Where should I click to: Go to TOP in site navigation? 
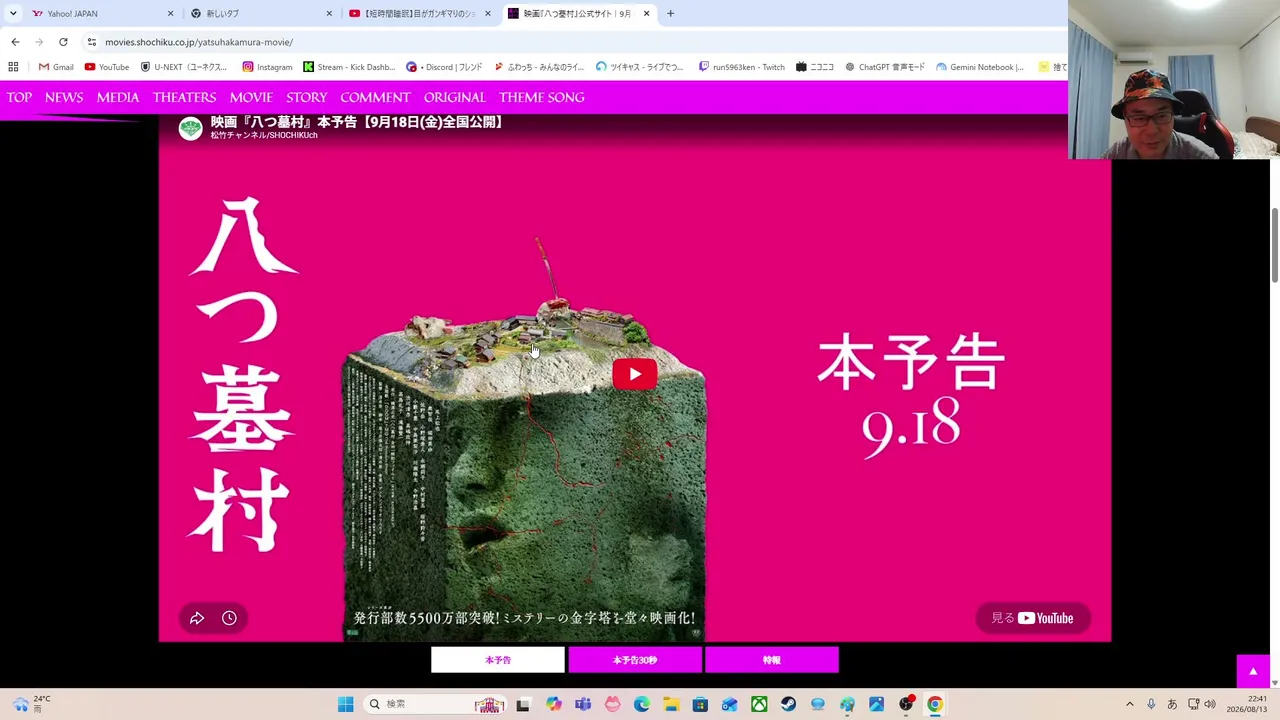(x=19, y=97)
